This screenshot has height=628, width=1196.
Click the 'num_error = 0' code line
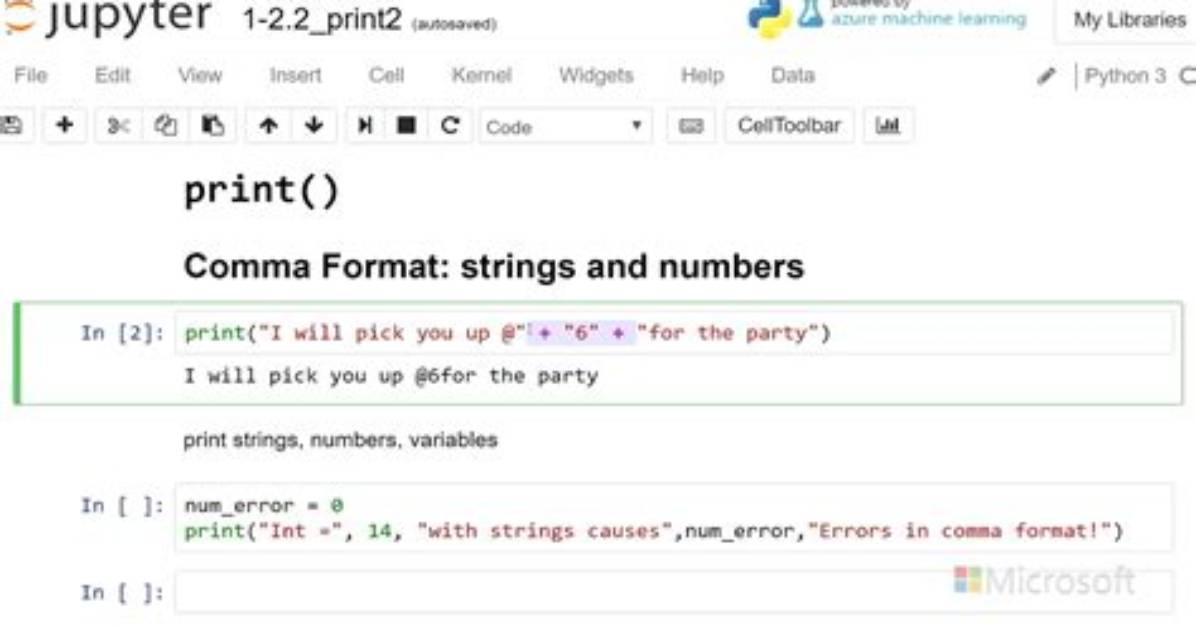click(x=264, y=505)
